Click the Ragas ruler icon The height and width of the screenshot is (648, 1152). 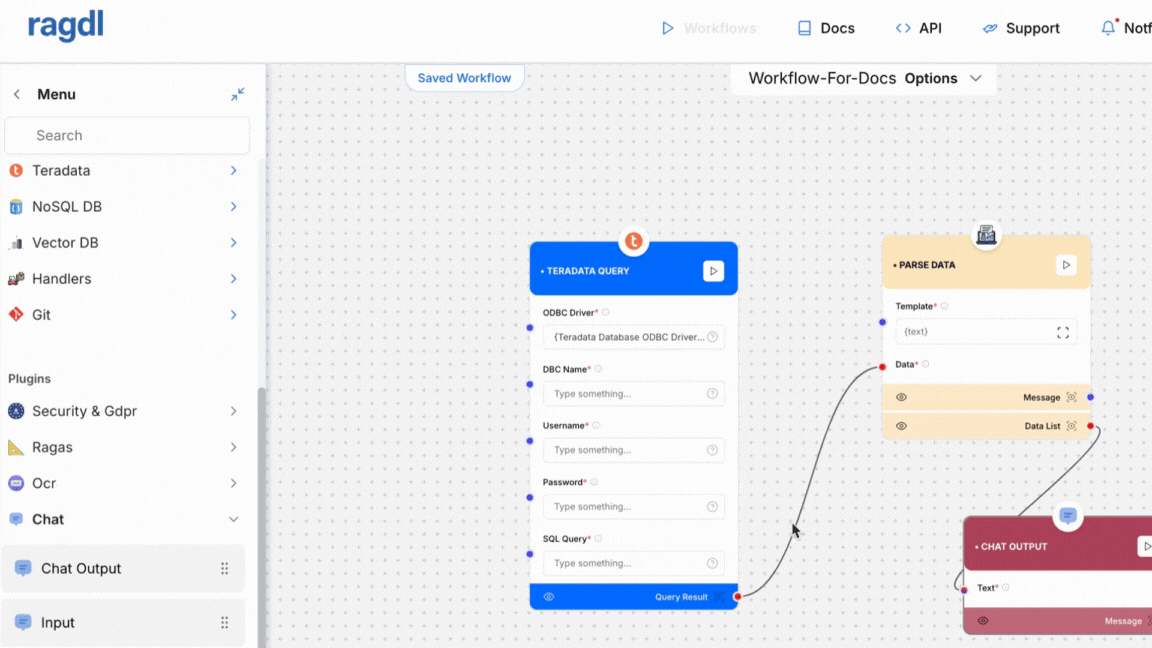click(16, 447)
